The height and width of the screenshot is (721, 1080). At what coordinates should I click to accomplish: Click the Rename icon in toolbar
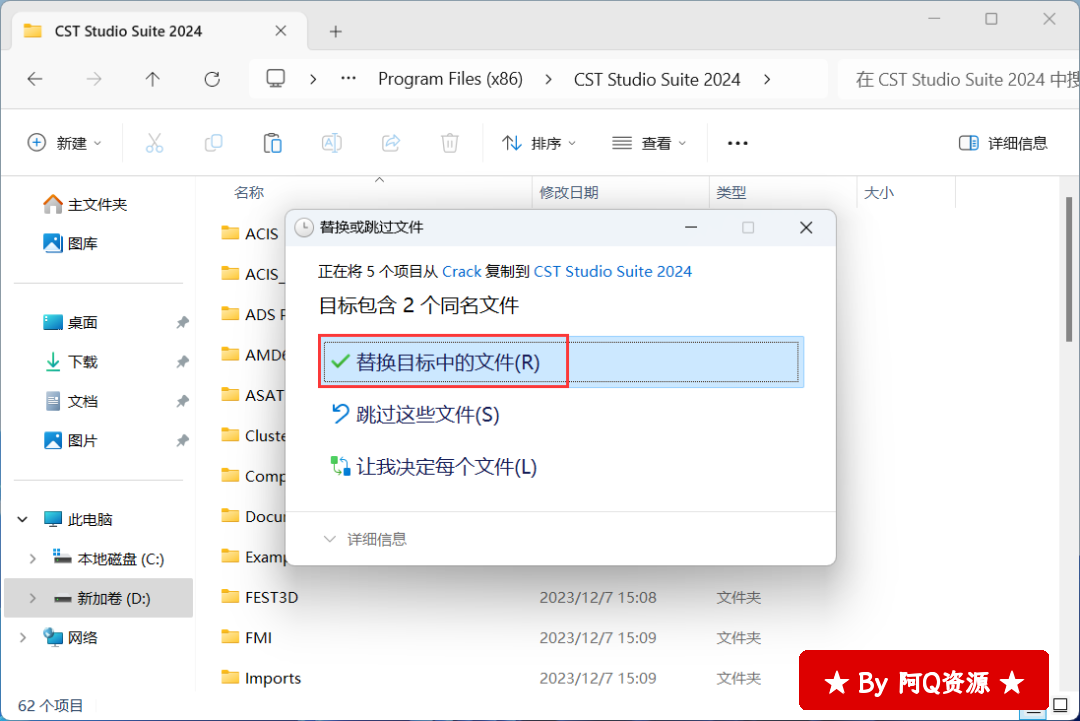click(x=331, y=143)
